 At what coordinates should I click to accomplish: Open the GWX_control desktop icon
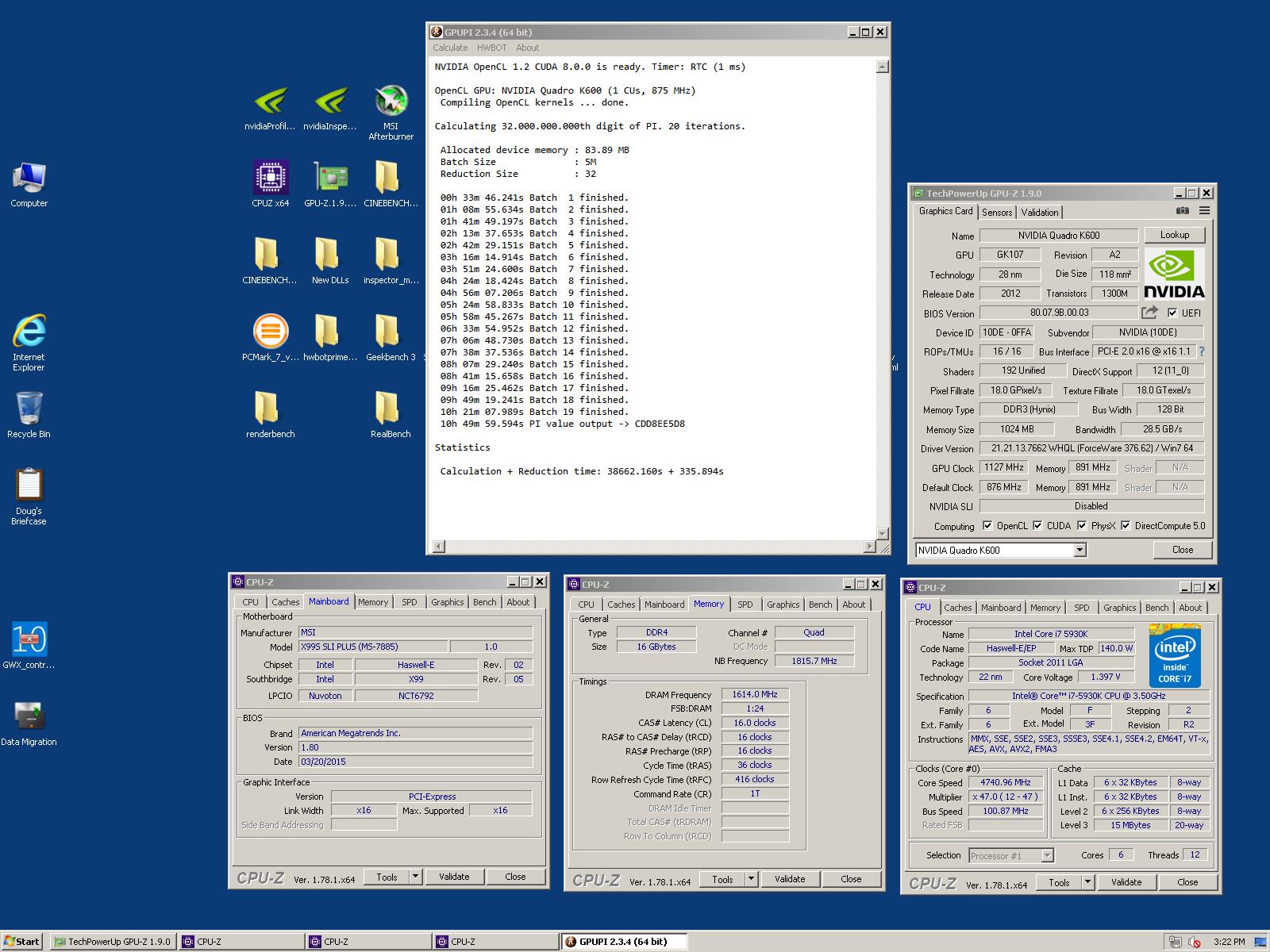[29, 645]
